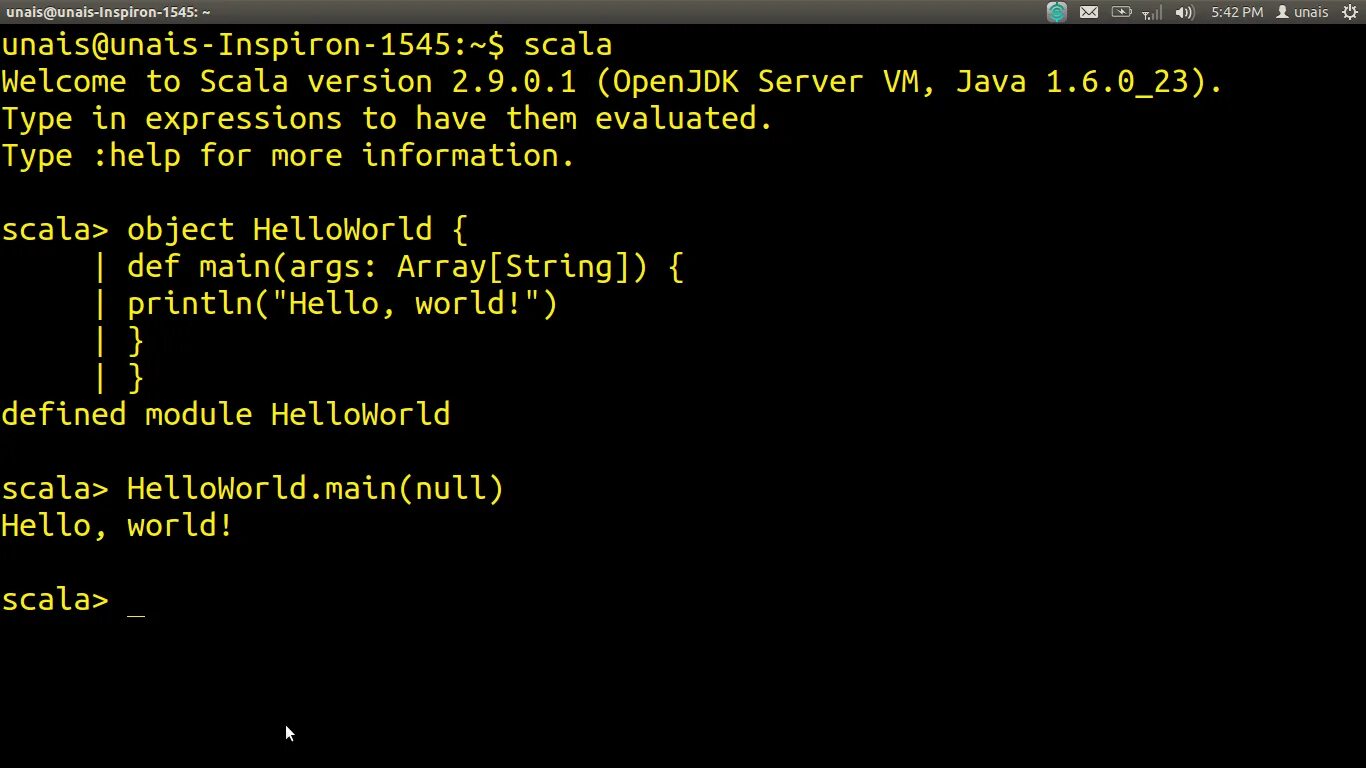Click the 'Welcome to Scala version' banner line
The image size is (1366, 768).
pos(610,82)
